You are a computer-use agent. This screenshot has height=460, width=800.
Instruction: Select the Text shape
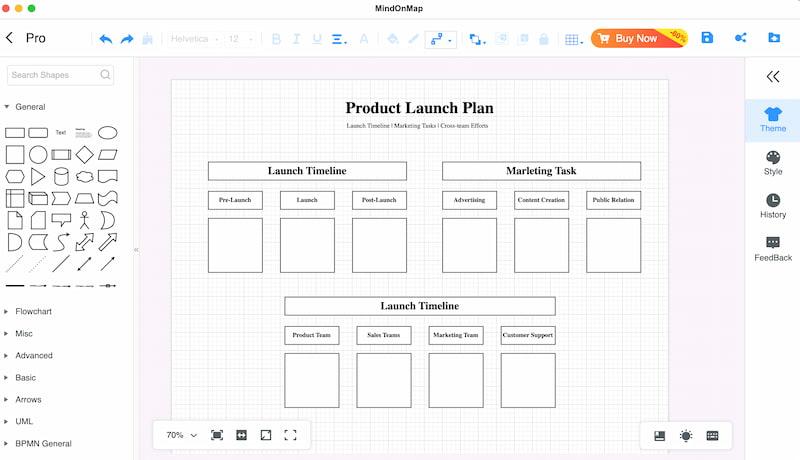[61, 133]
